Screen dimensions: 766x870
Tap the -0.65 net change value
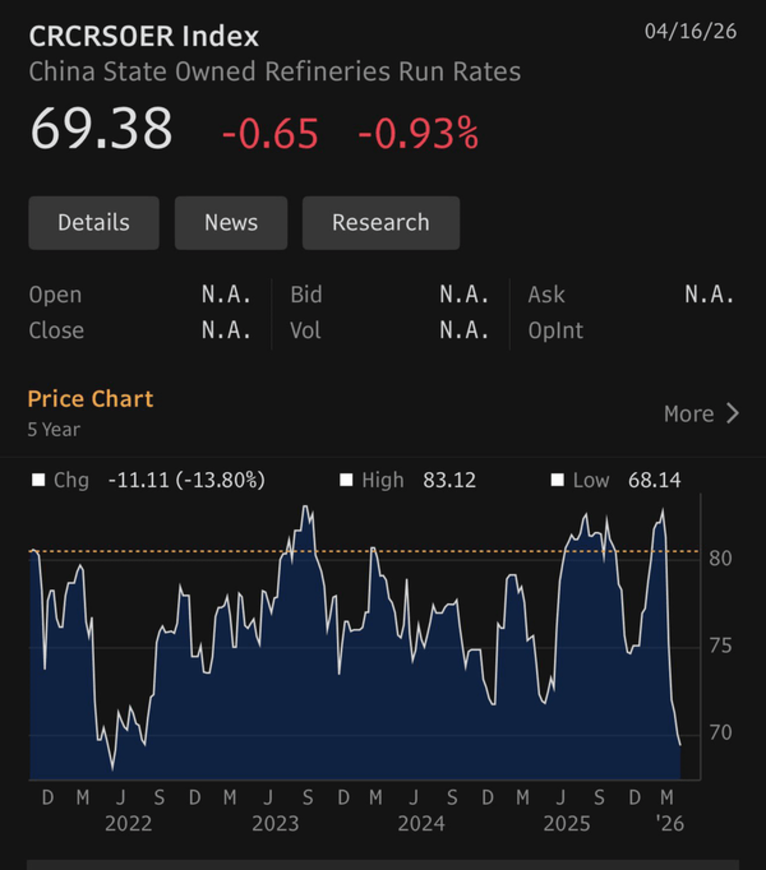click(270, 133)
